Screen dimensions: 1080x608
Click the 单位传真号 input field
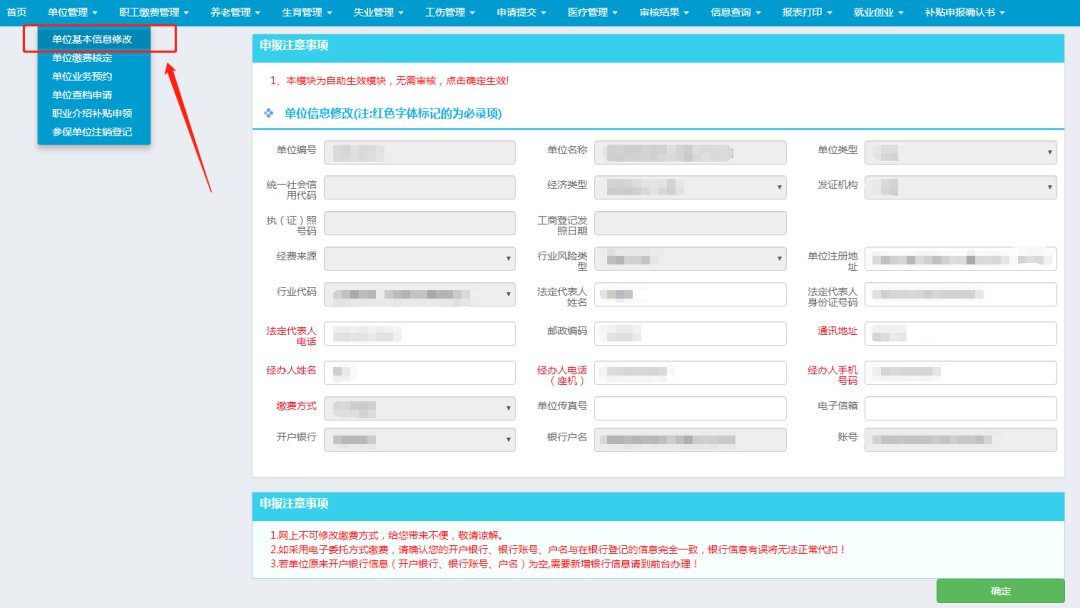[x=690, y=408]
